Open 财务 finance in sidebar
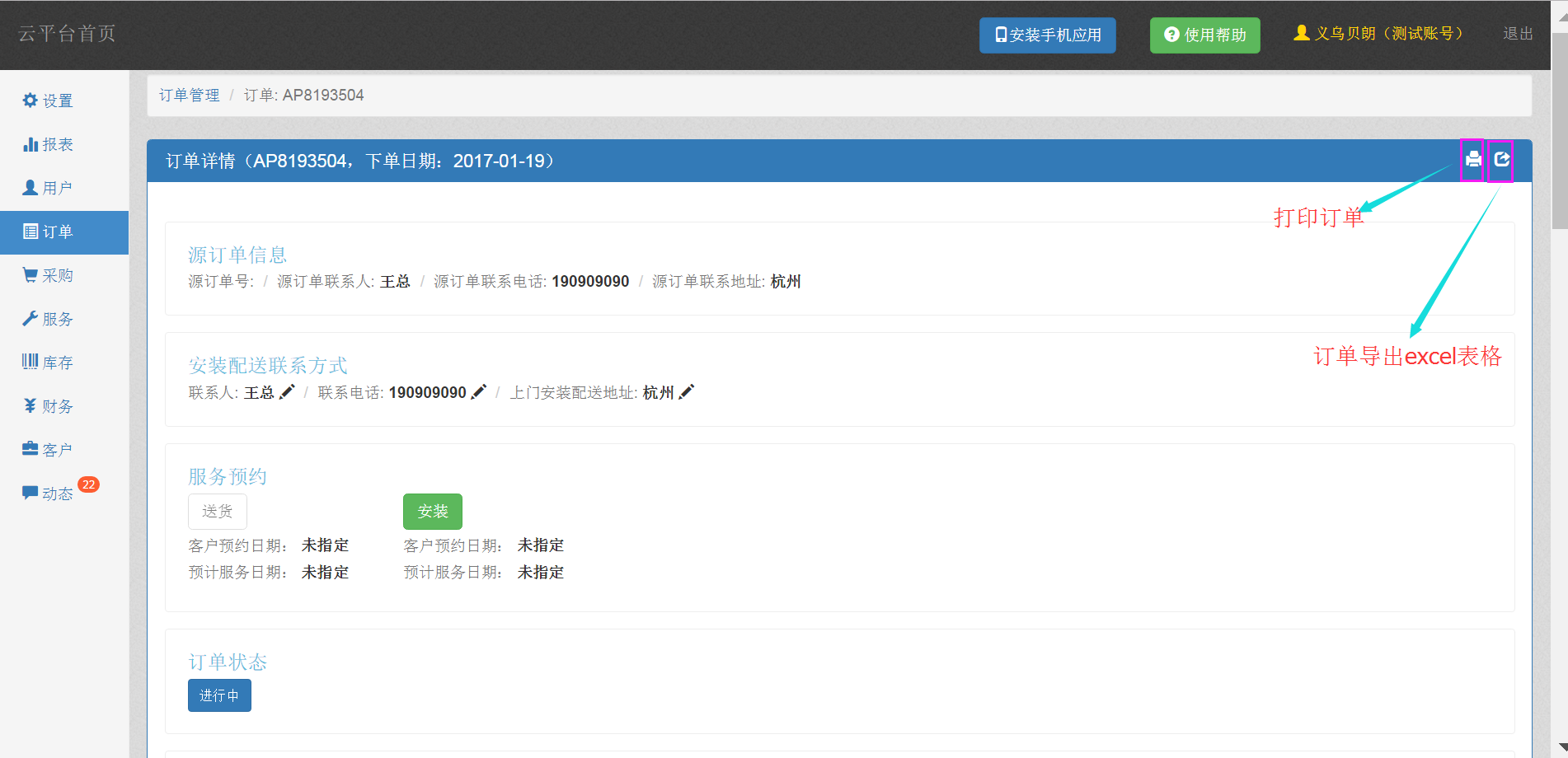The width and height of the screenshot is (1568, 758). [x=48, y=406]
